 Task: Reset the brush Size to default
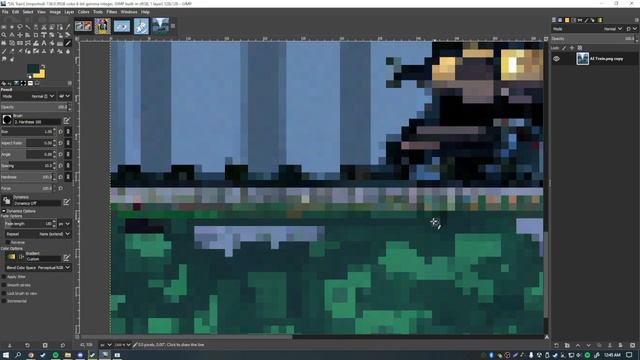click(x=61, y=131)
